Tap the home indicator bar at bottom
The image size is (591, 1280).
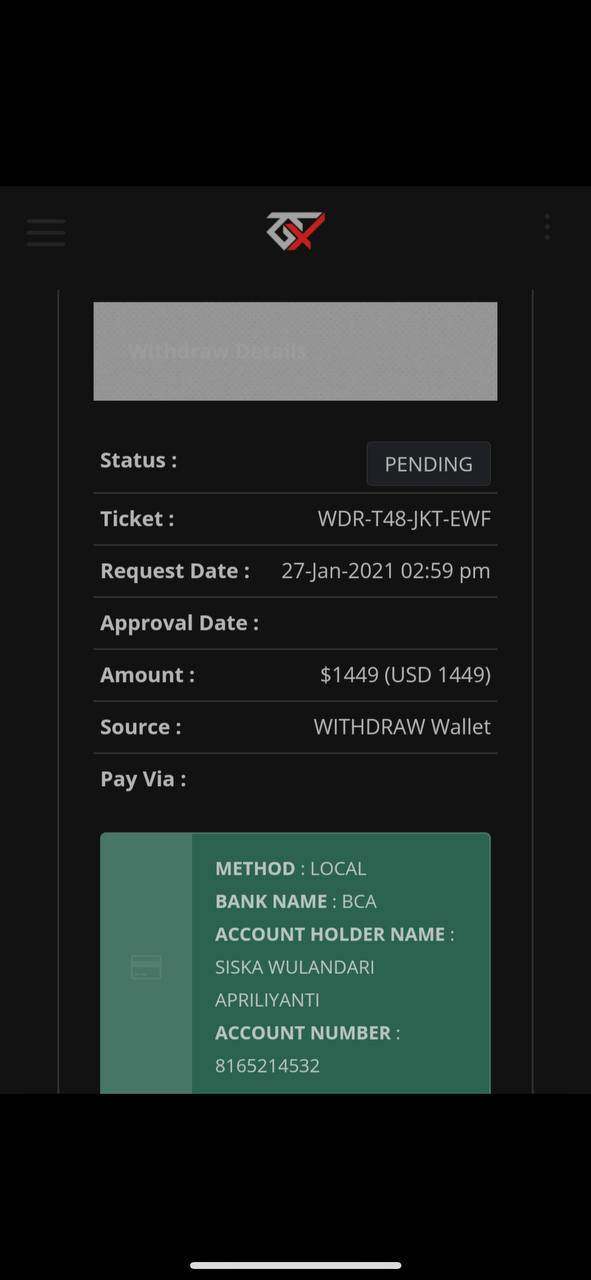tap(296, 1265)
